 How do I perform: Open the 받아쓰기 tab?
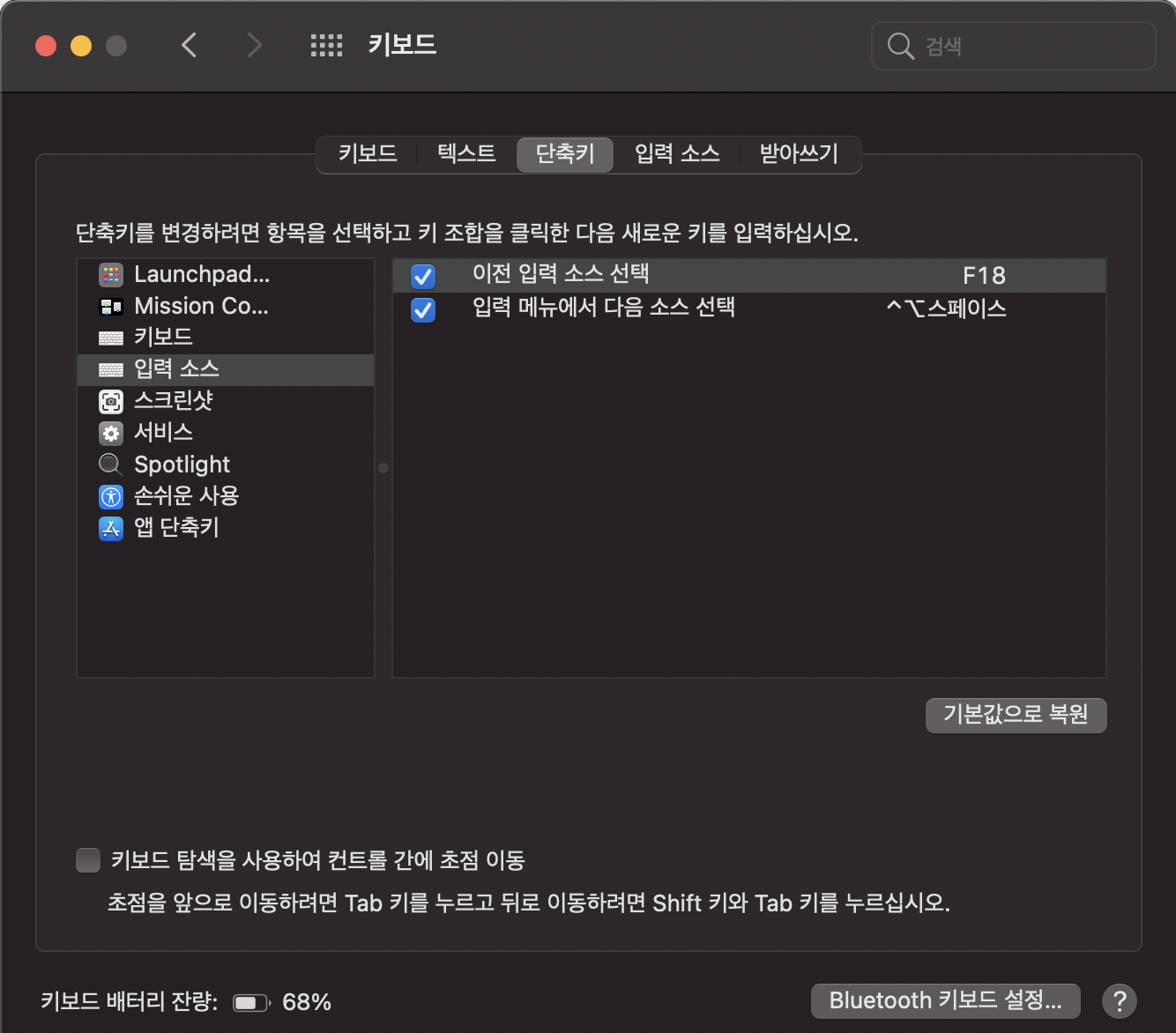point(799,154)
